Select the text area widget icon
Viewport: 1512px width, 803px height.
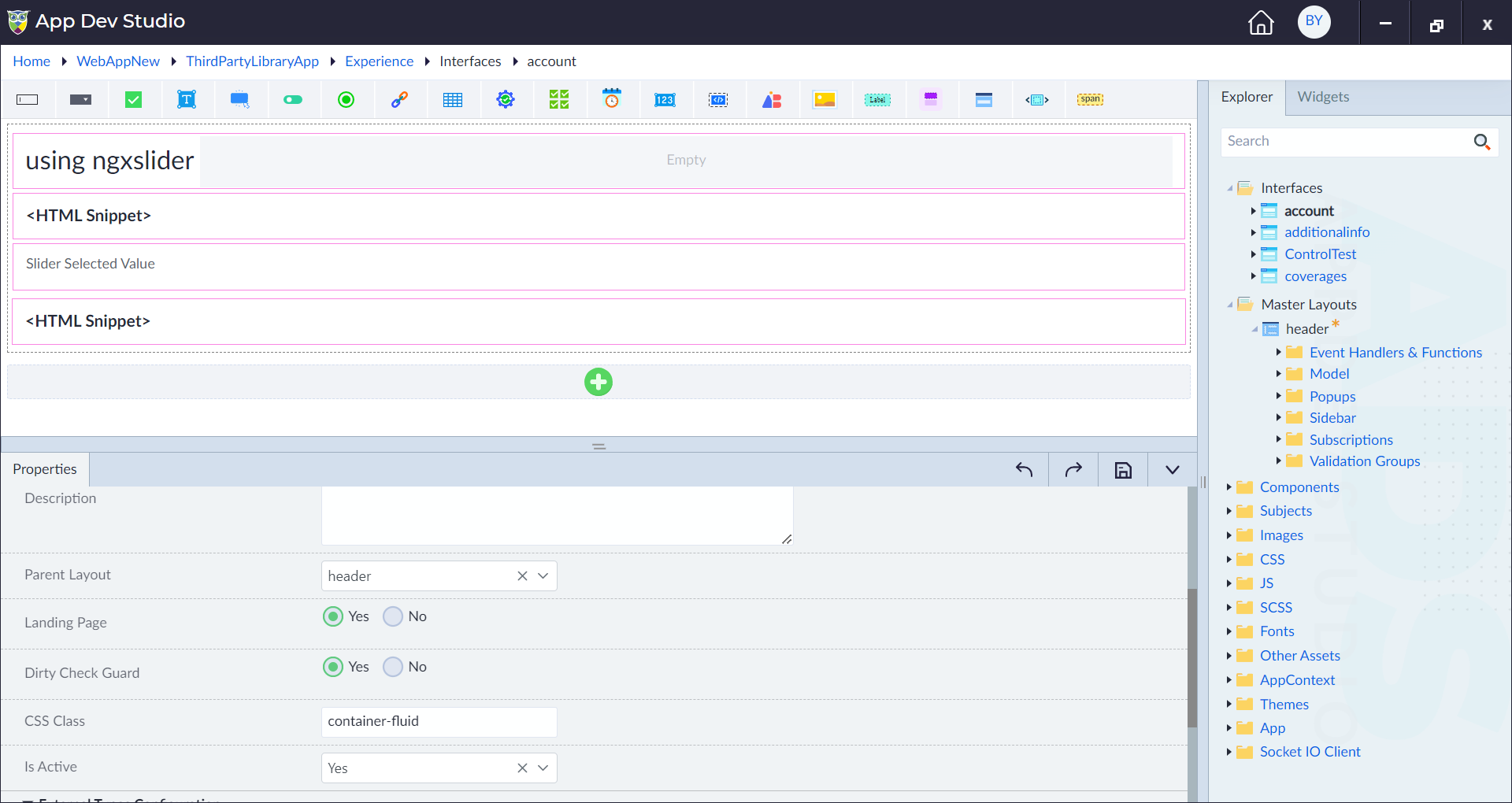(187, 100)
